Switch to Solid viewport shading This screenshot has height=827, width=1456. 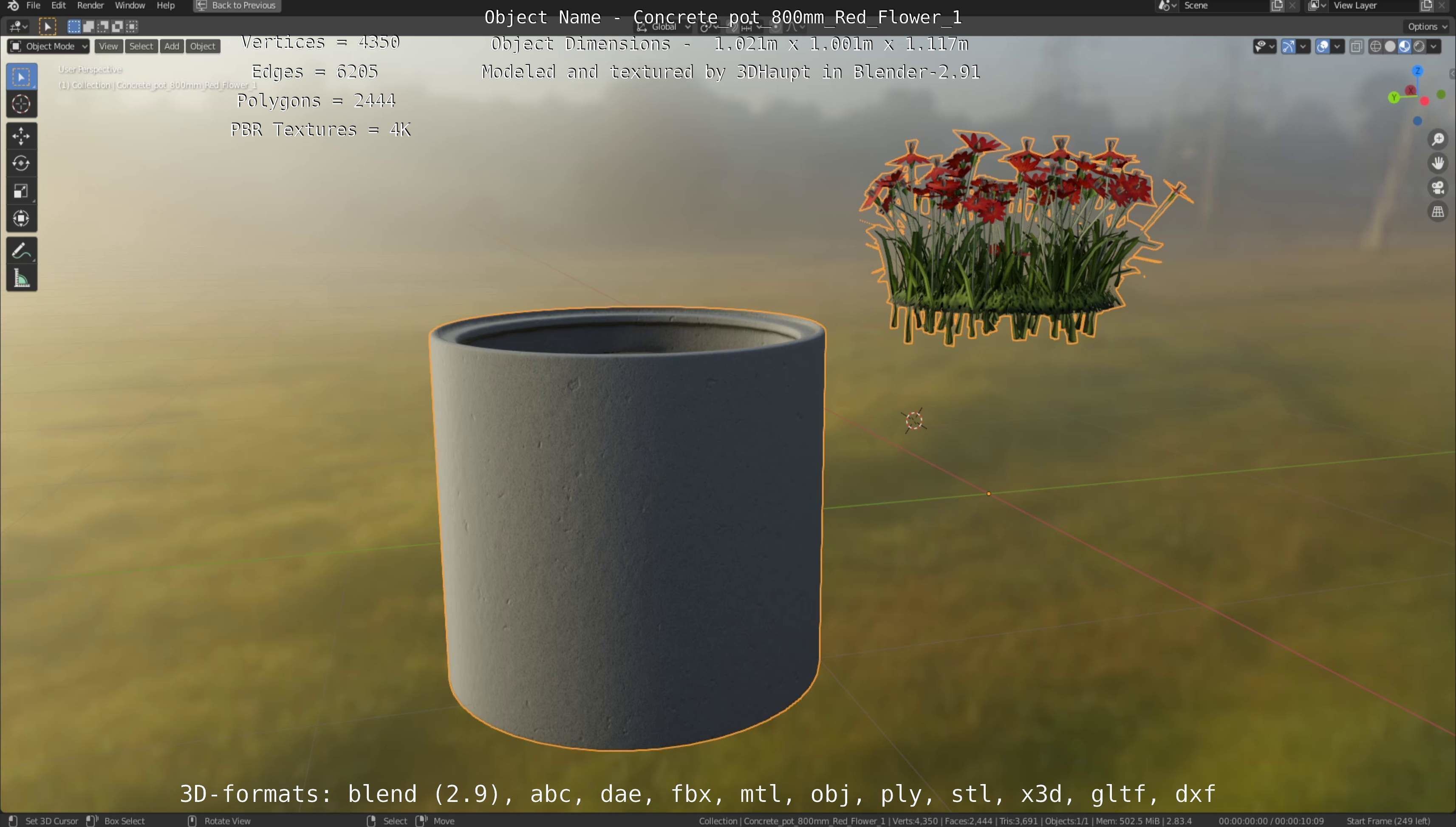point(1390,47)
